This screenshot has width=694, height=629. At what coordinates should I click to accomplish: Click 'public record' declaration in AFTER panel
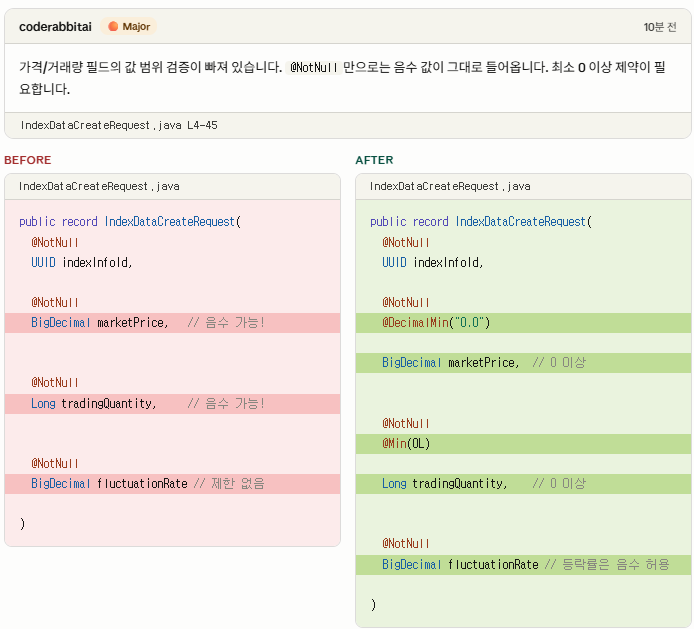[481, 221]
